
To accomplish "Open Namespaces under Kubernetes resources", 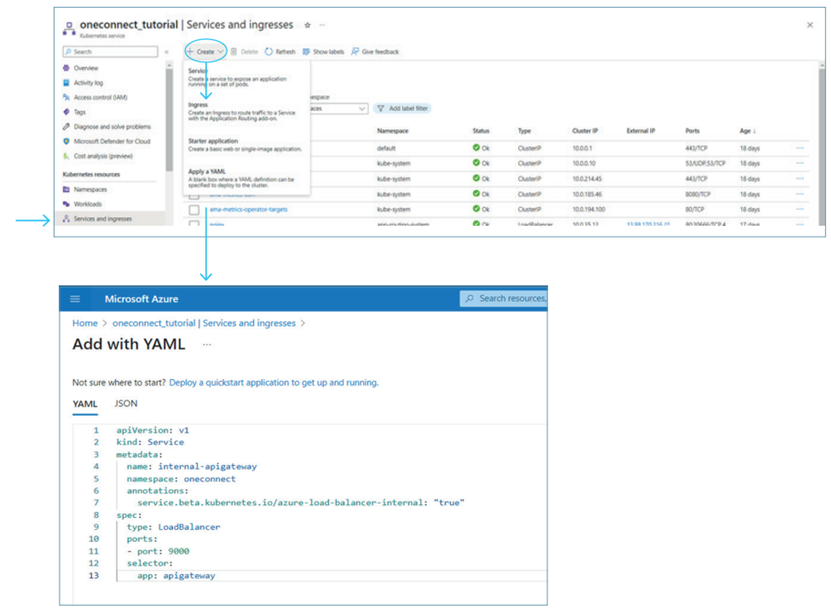I will click(x=90, y=189).
